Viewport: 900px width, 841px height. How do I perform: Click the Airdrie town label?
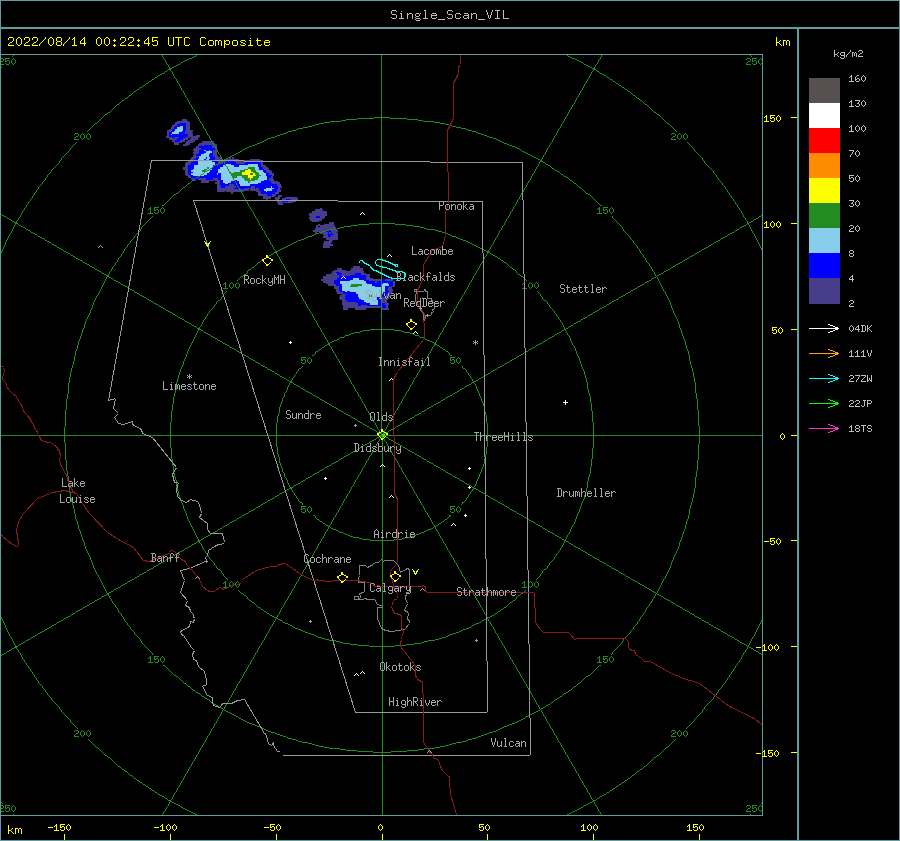[394, 534]
